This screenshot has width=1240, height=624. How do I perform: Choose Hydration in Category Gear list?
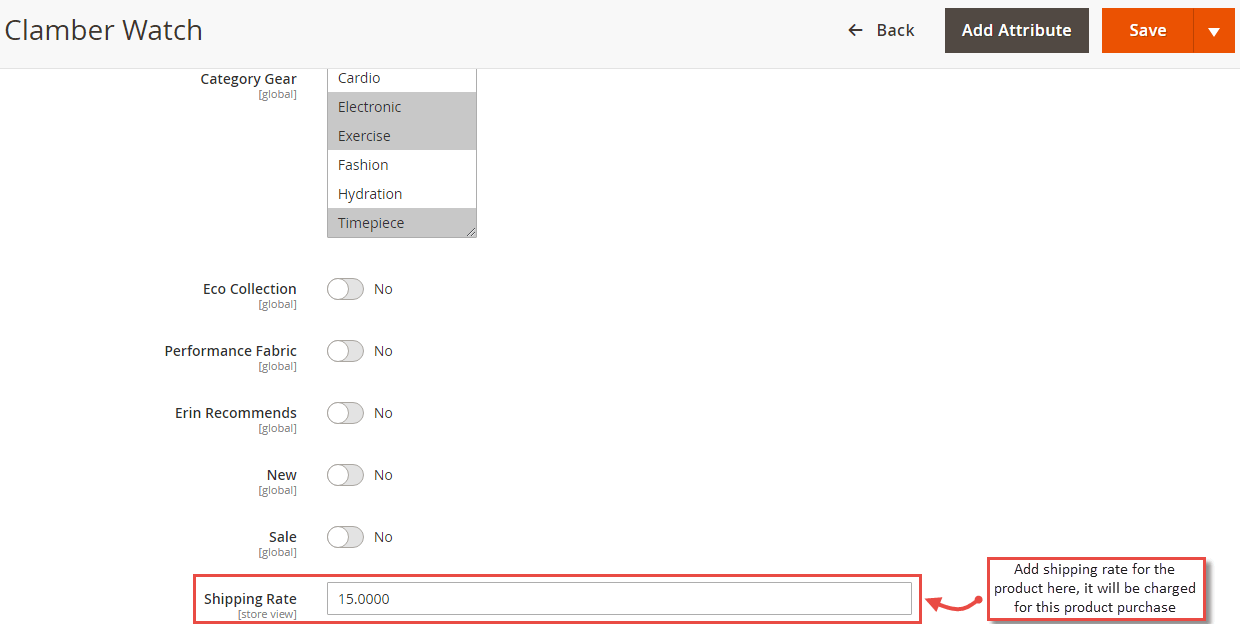point(402,194)
